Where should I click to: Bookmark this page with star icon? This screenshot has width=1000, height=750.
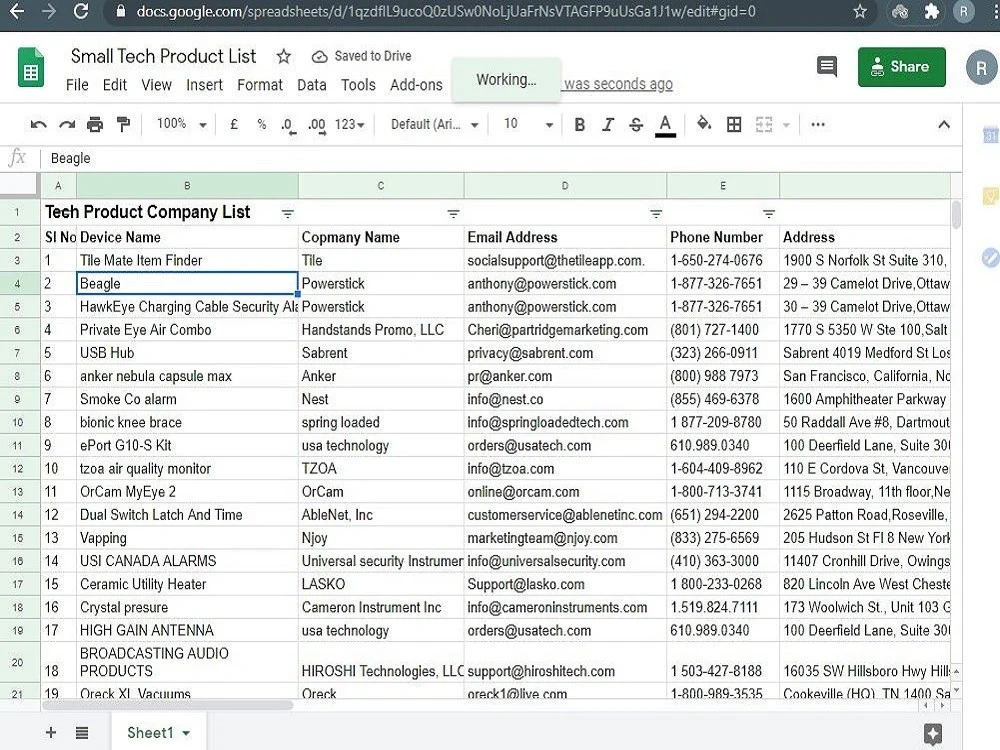click(x=860, y=11)
